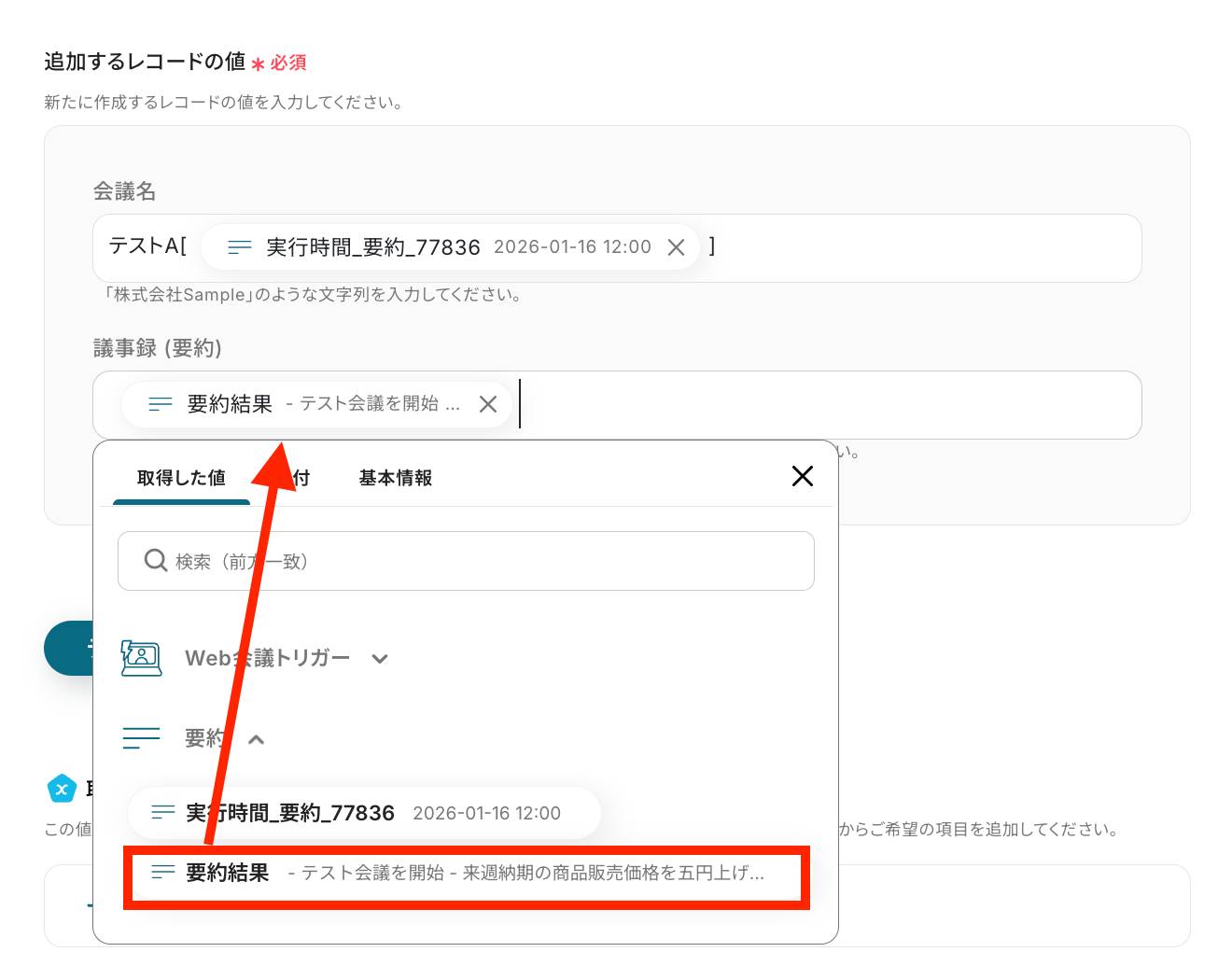This screenshot has height=980, width=1232.
Task: Click the Web会議トリガー monitor icon
Action: click(142, 658)
